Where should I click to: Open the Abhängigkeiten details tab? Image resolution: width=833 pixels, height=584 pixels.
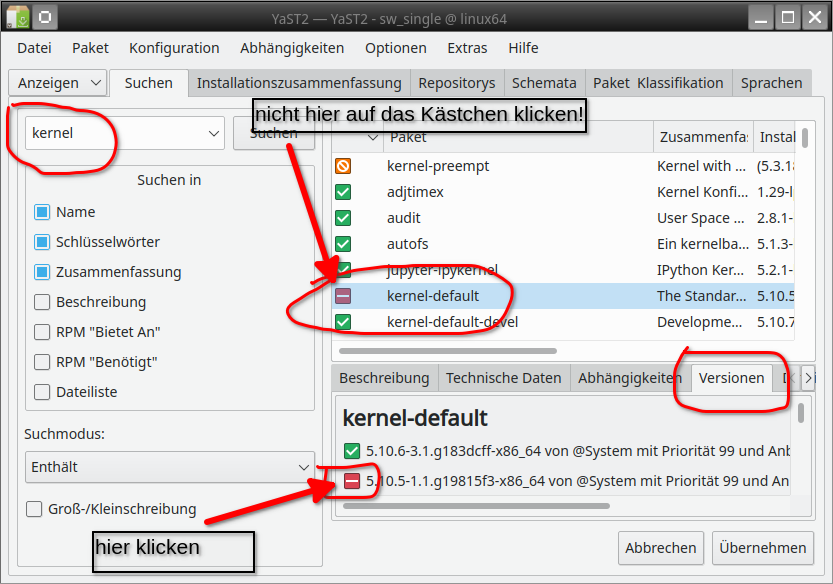pos(630,378)
